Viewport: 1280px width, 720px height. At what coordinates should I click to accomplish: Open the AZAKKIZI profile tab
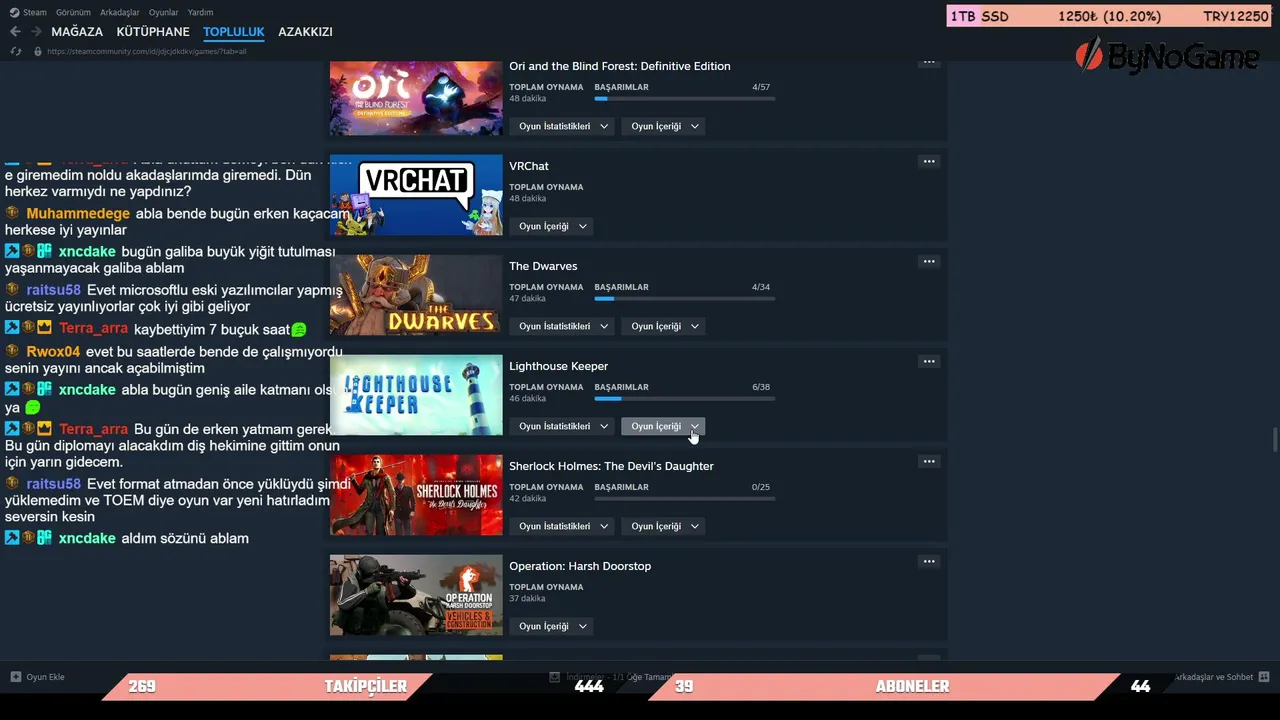305,32
